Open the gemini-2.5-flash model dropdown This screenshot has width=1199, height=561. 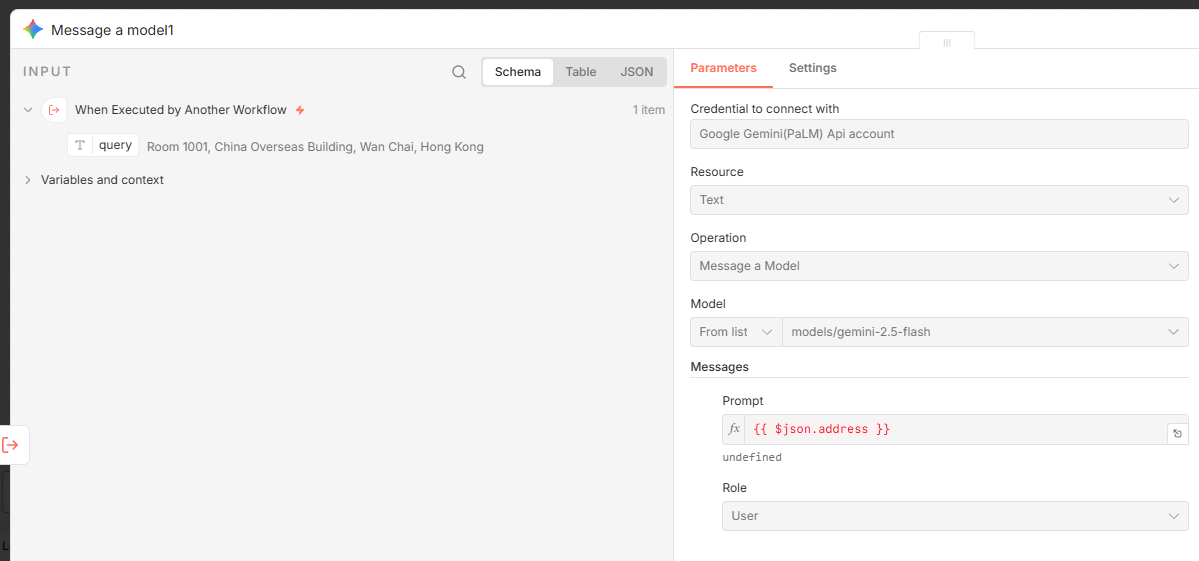[984, 332]
